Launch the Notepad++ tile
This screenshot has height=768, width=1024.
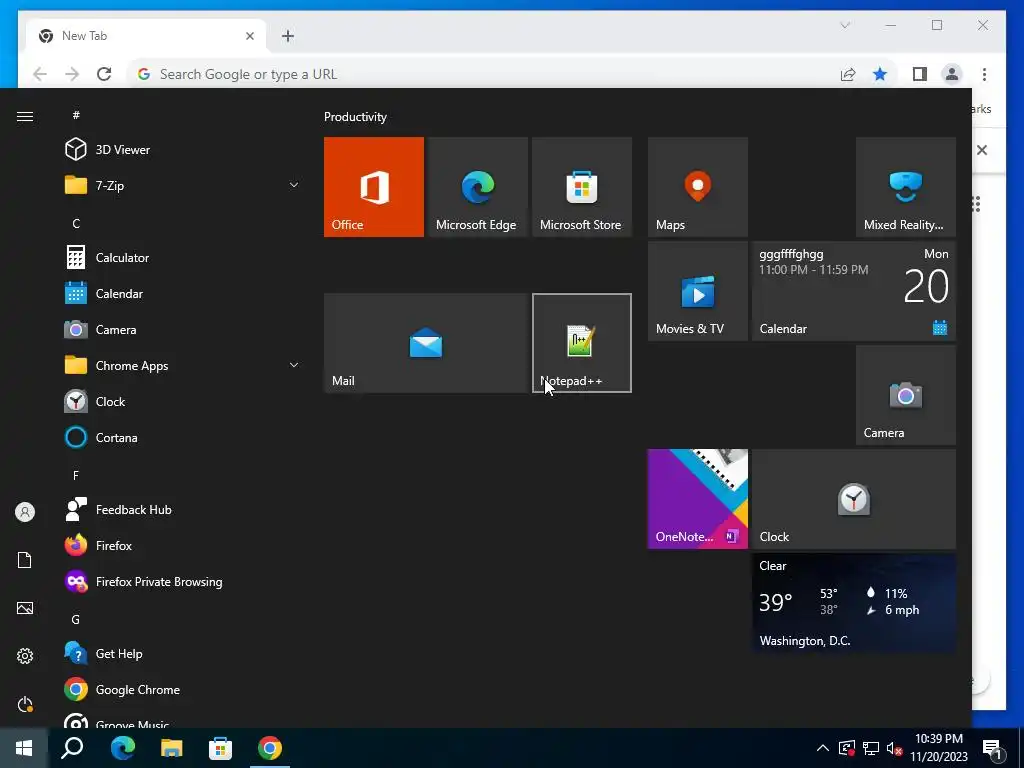click(582, 343)
